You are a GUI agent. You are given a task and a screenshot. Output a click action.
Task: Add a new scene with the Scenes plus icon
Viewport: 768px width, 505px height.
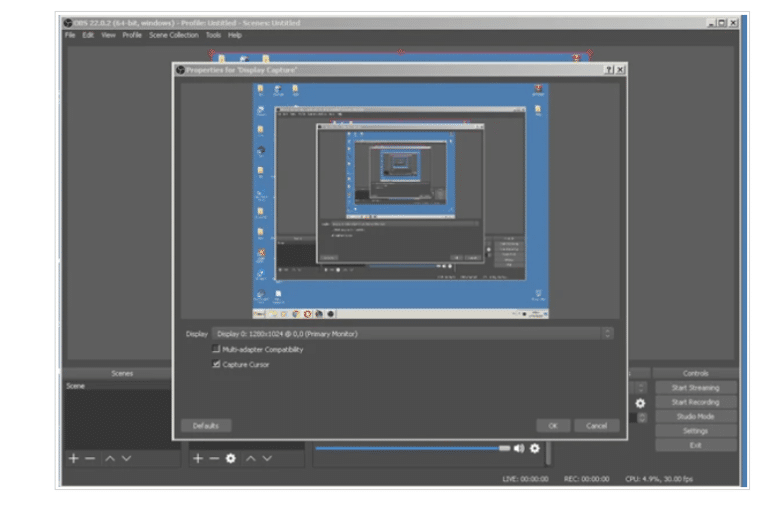[x=73, y=458]
